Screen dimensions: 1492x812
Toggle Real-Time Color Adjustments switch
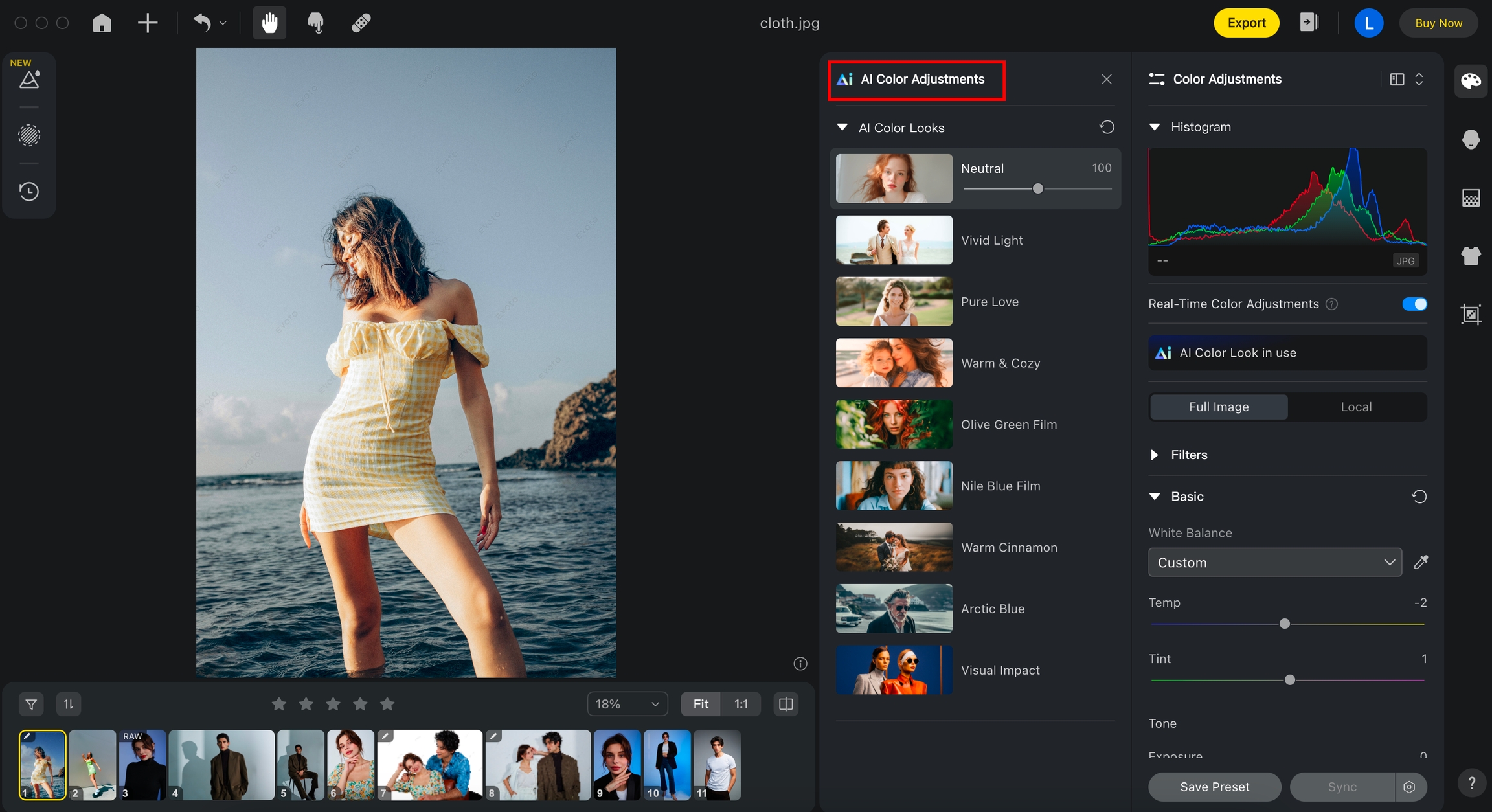[1414, 304]
